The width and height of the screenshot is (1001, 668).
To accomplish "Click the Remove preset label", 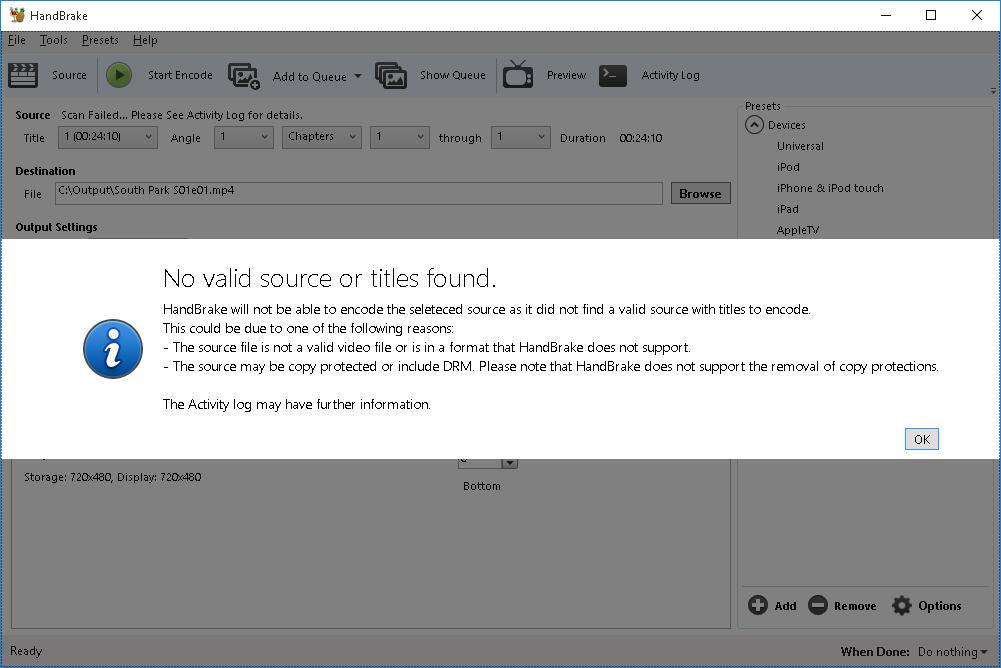I will pyautogui.click(x=855, y=605).
